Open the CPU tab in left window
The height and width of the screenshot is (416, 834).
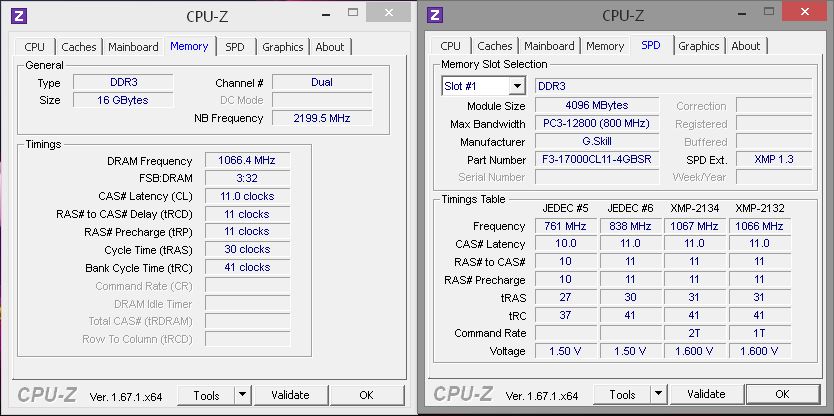[x=35, y=47]
